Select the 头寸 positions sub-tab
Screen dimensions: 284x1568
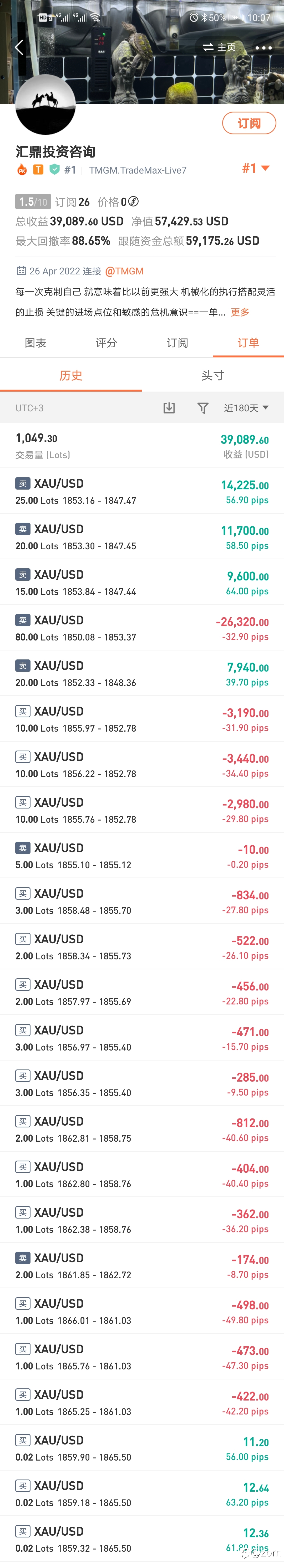[x=213, y=376]
